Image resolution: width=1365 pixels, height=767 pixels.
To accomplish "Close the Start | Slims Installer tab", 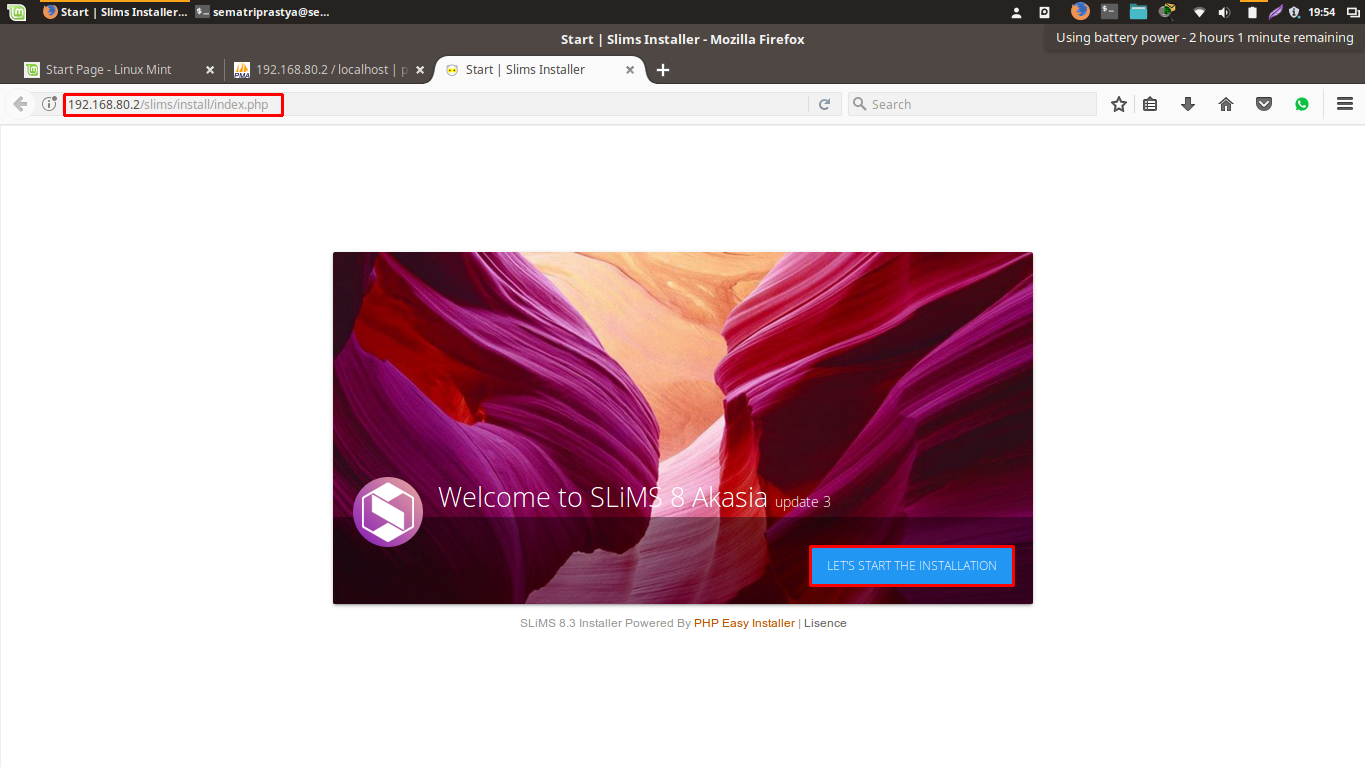I will coord(630,70).
